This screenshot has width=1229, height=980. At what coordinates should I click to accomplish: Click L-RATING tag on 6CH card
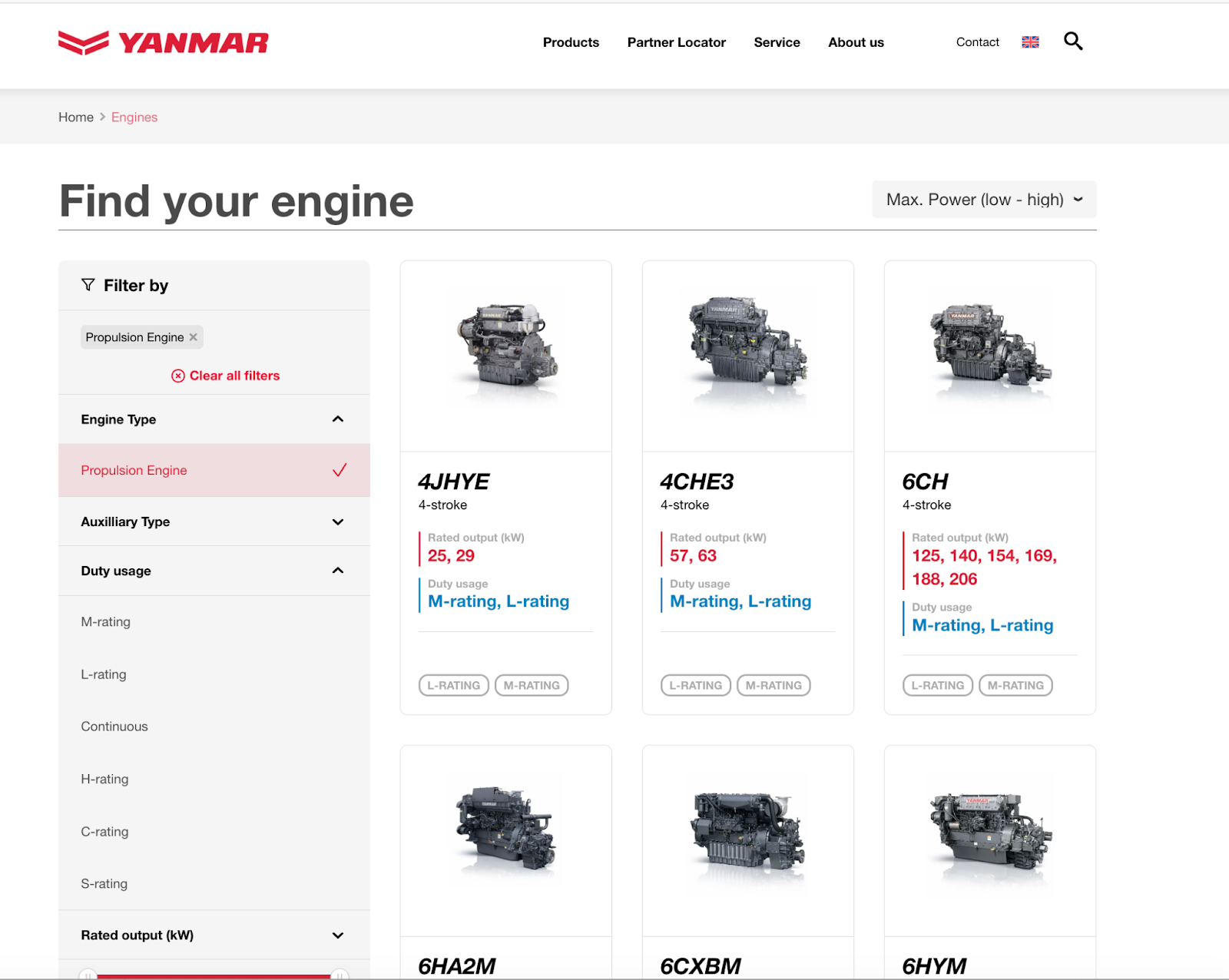click(938, 685)
